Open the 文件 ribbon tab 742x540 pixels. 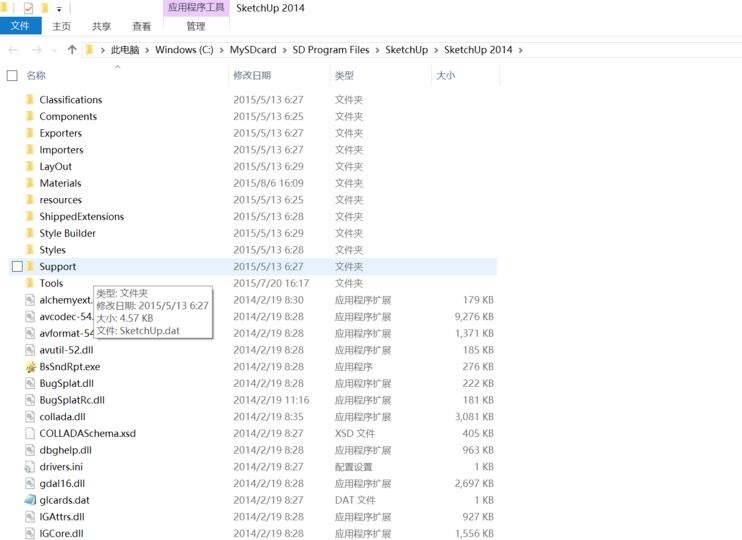tap(20, 26)
